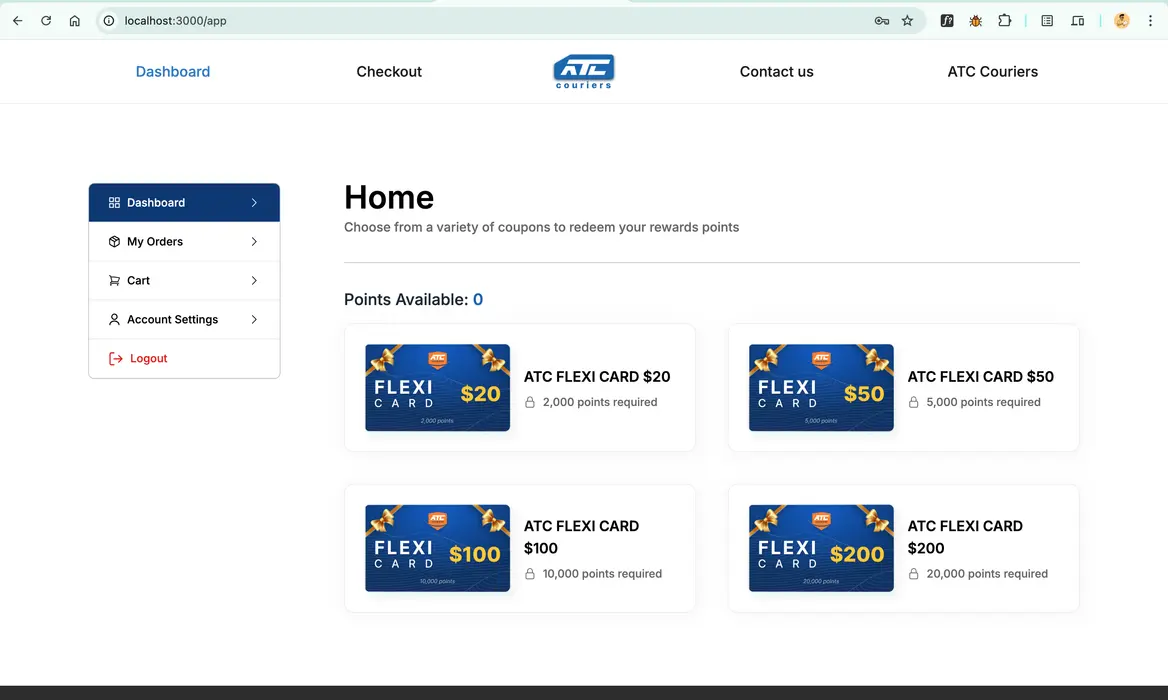This screenshot has width=1168, height=700.
Task: View site information icon in address bar
Action: (109, 21)
